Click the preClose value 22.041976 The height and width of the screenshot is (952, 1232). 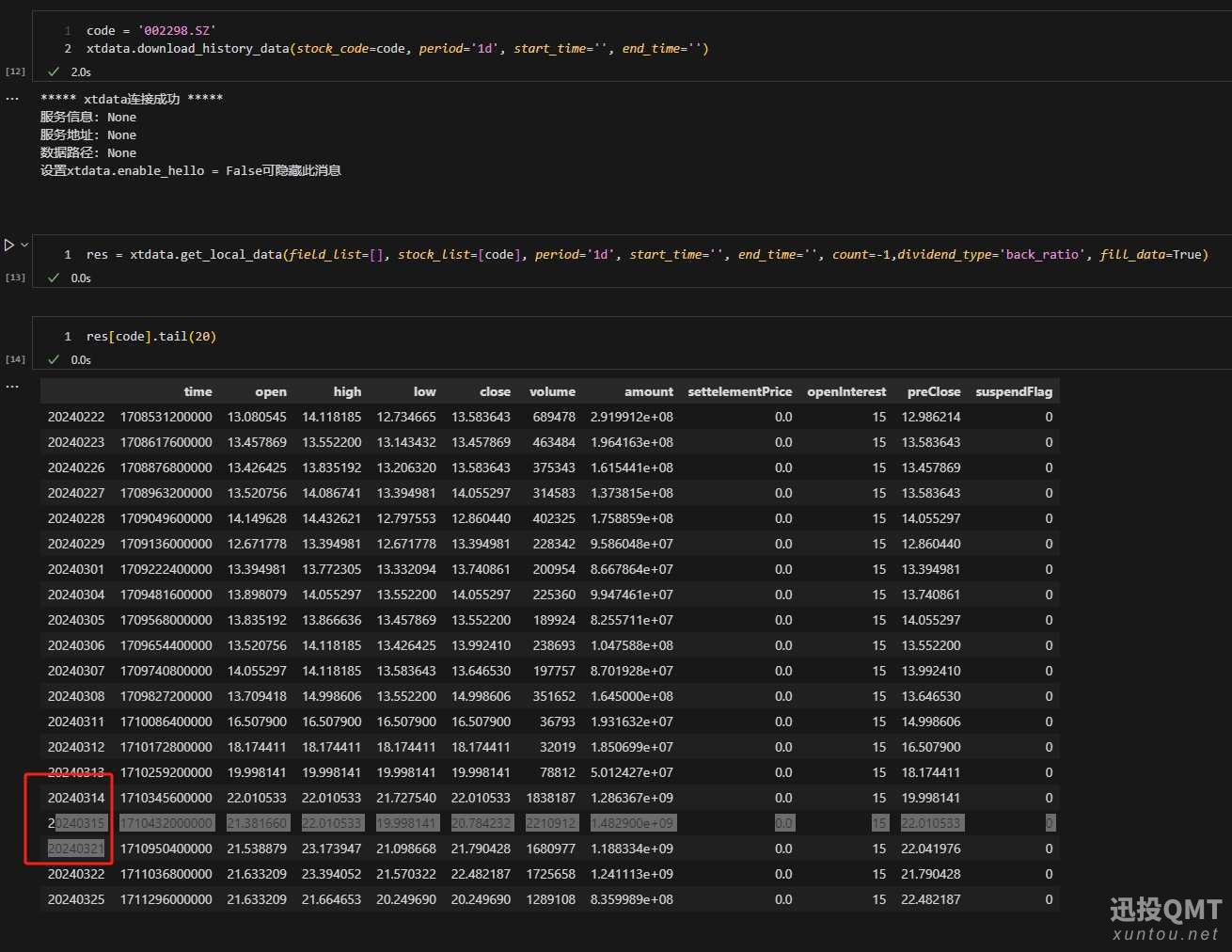point(931,849)
